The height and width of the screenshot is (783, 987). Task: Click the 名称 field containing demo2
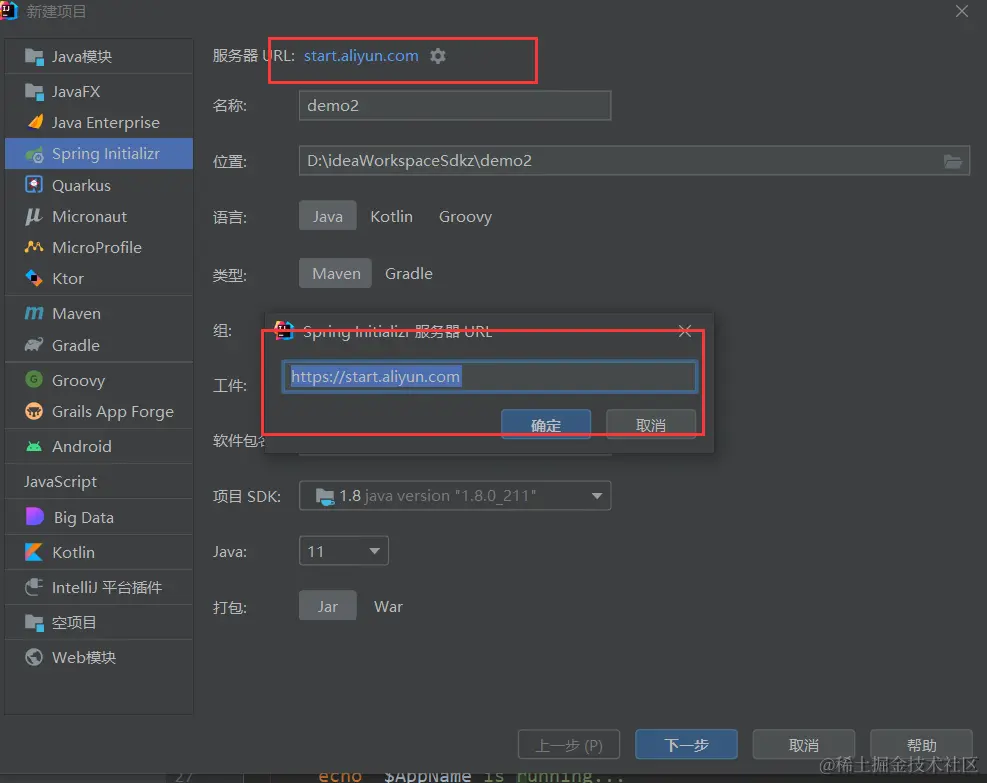[x=454, y=105]
